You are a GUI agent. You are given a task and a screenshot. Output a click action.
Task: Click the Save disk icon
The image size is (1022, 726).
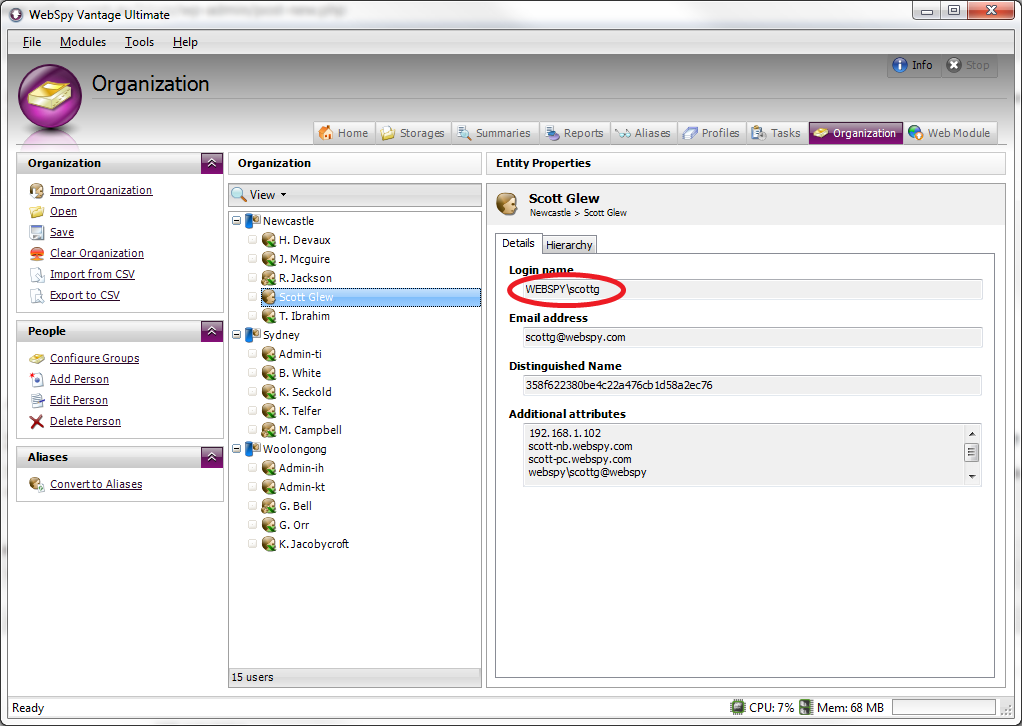click(36, 233)
